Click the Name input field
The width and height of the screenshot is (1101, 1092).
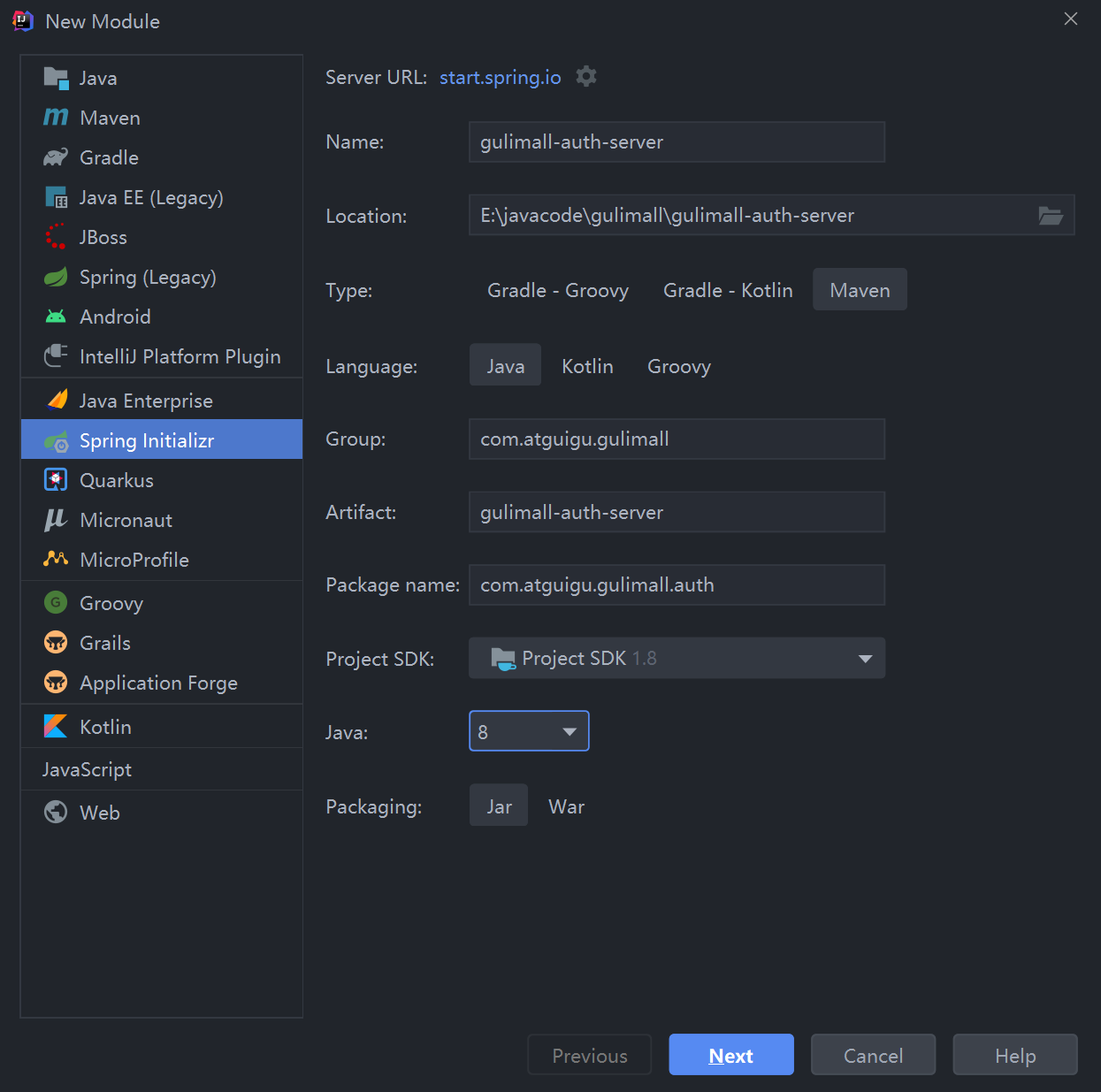point(677,141)
